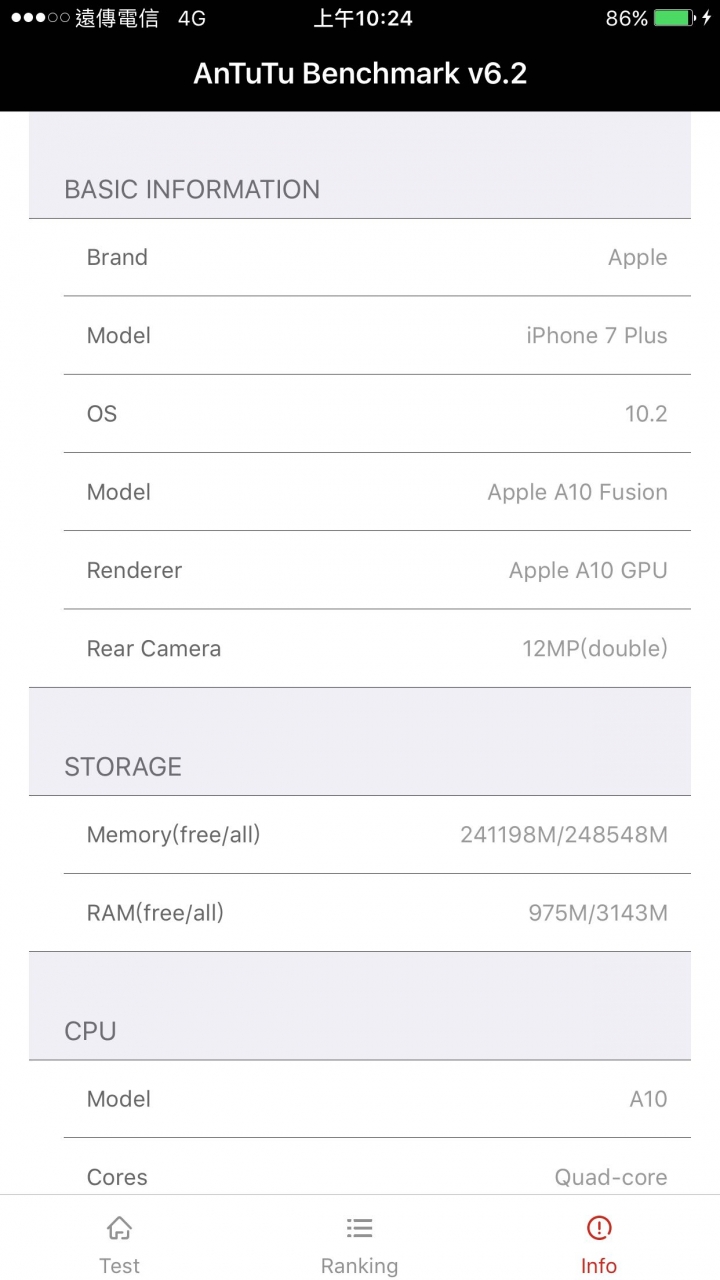Select the Memory(free/all) storage row
720x1280 pixels.
click(x=377, y=834)
